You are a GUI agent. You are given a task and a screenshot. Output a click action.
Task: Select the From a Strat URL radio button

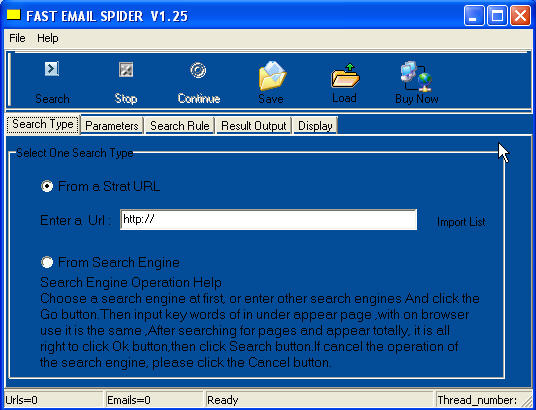coord(47,186)
